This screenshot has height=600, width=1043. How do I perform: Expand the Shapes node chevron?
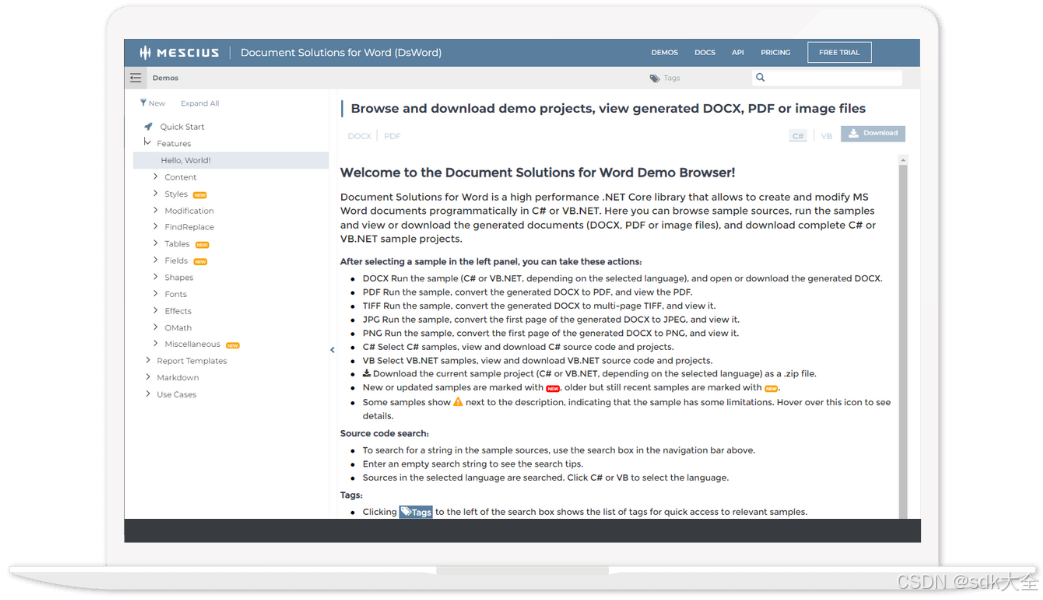coord(156,277)
